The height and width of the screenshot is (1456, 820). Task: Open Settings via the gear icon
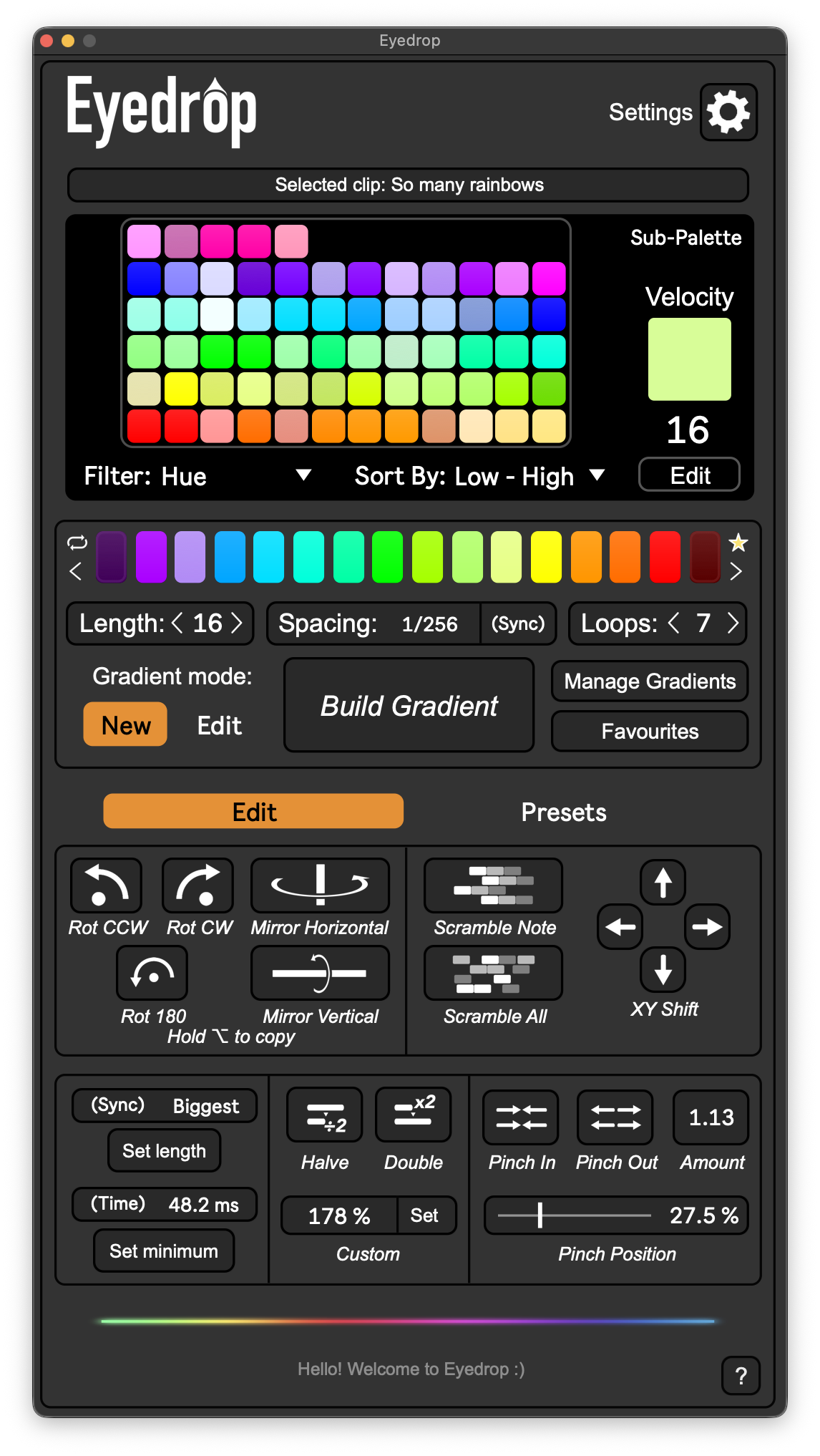[728, 112]
